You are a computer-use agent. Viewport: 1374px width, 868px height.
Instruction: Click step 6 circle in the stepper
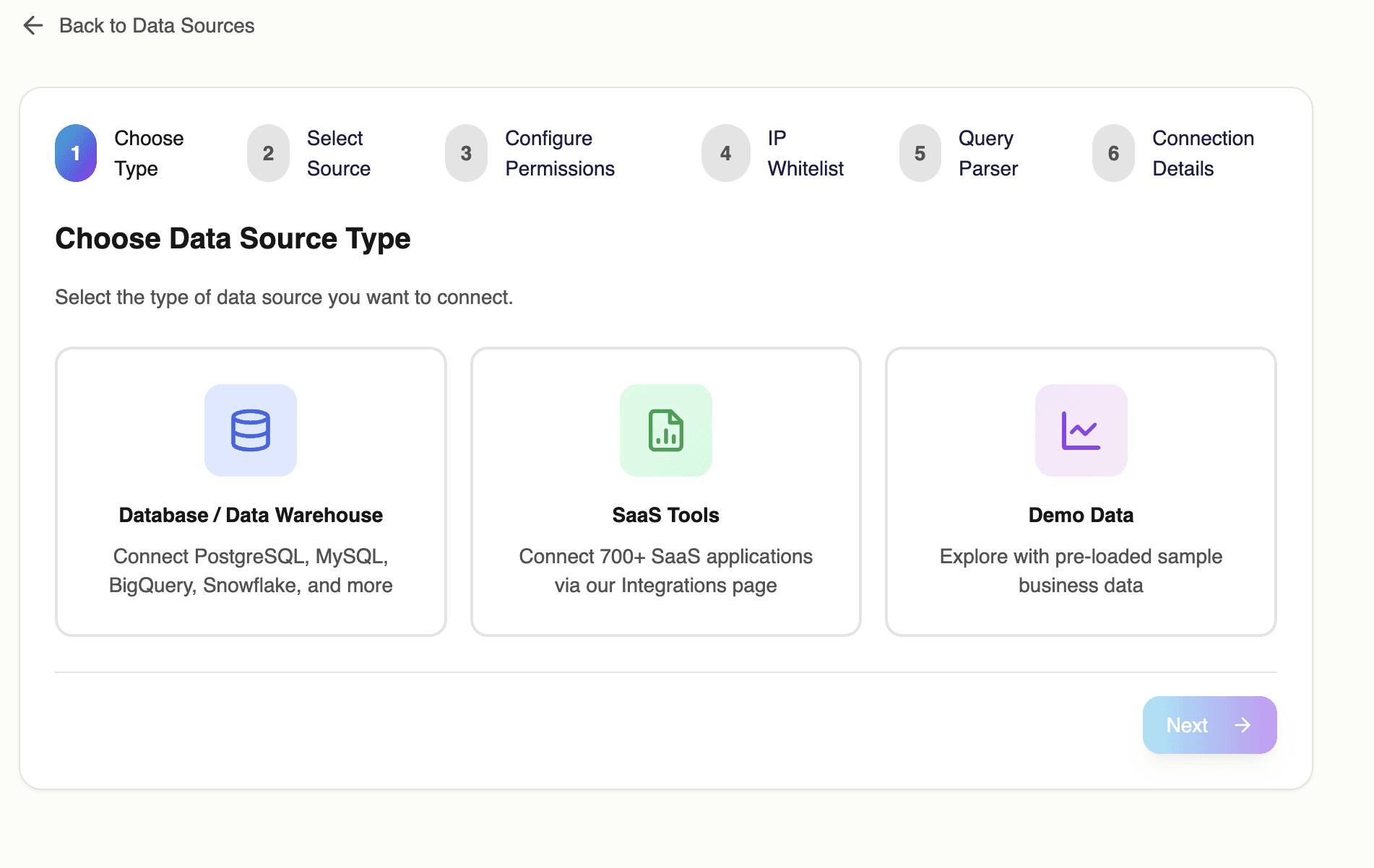point(1113,153)
